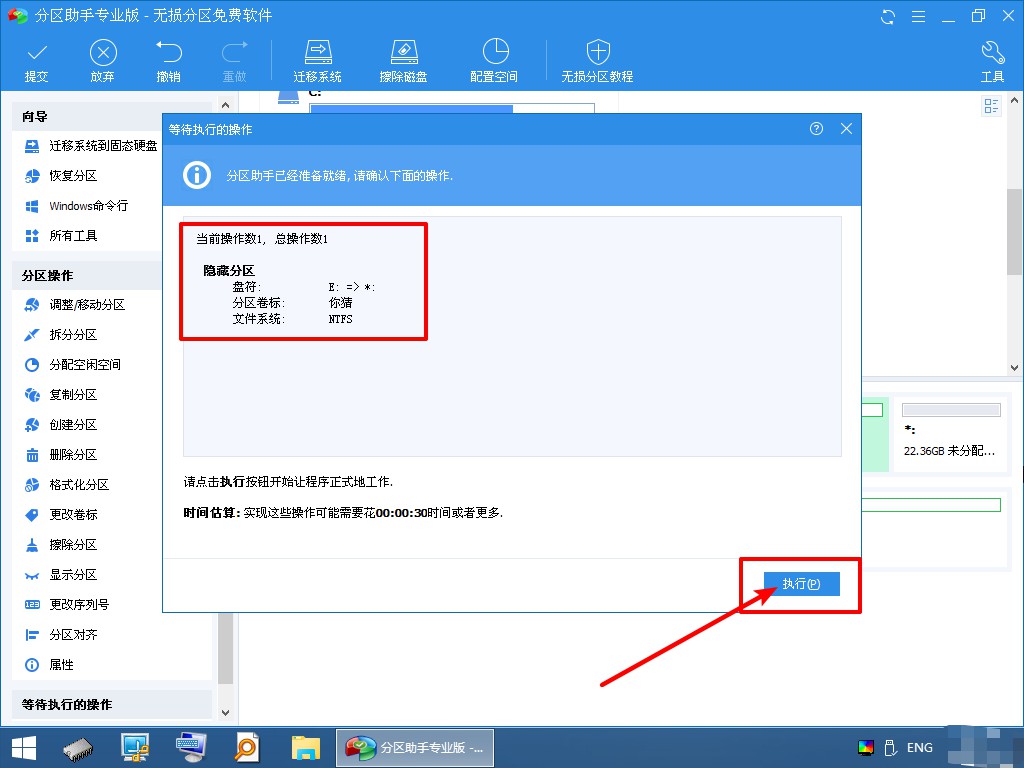Click the 执行(P) execute button
The height and width of the screenshot is (768, 1024).
coord(801,584)
